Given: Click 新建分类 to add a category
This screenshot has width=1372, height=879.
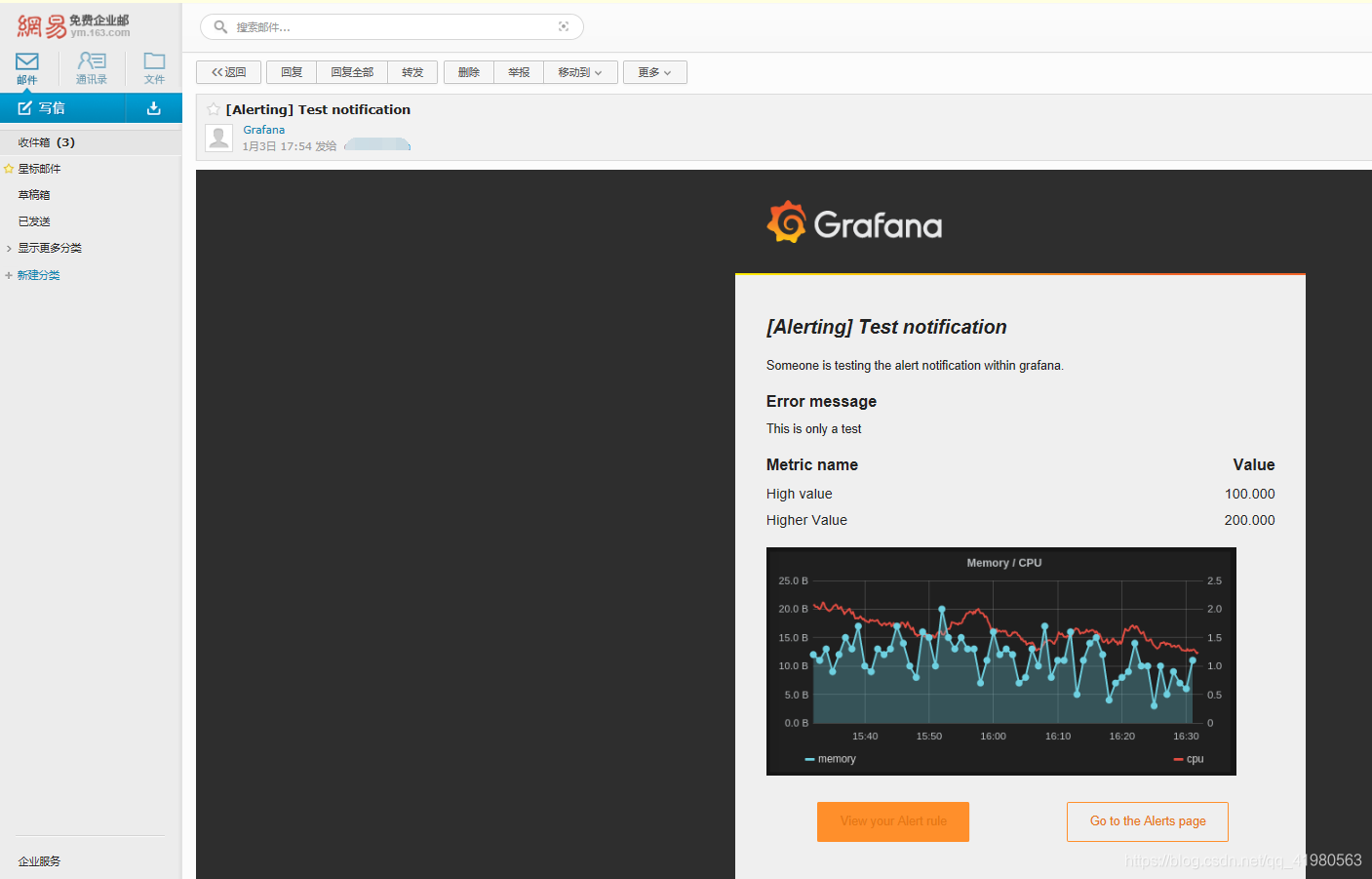Looking at the screenshot, I should 38,275.
